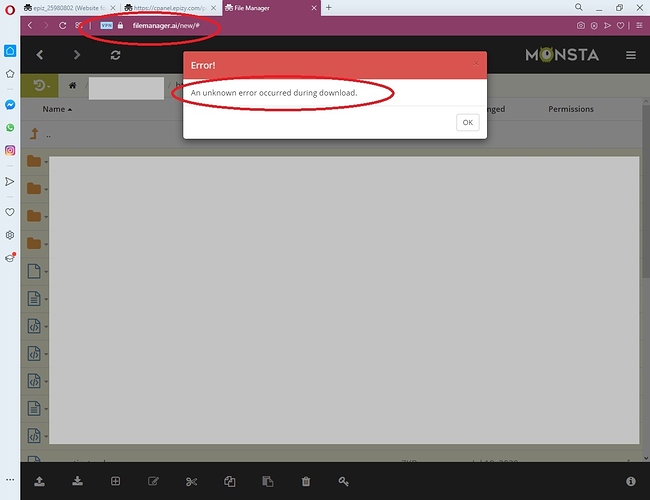Screen dimensions: 650x500
Task: Click the snapshot camera icon in address bar
Action: click(x=581, y=26)
